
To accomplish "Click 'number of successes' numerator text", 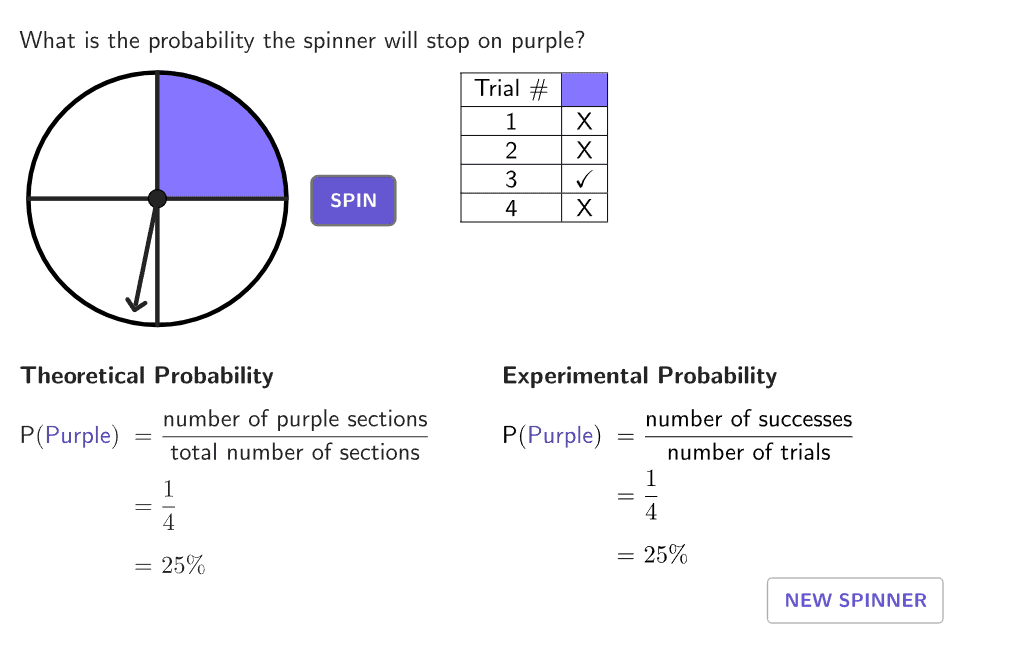I will click(748, 419).
